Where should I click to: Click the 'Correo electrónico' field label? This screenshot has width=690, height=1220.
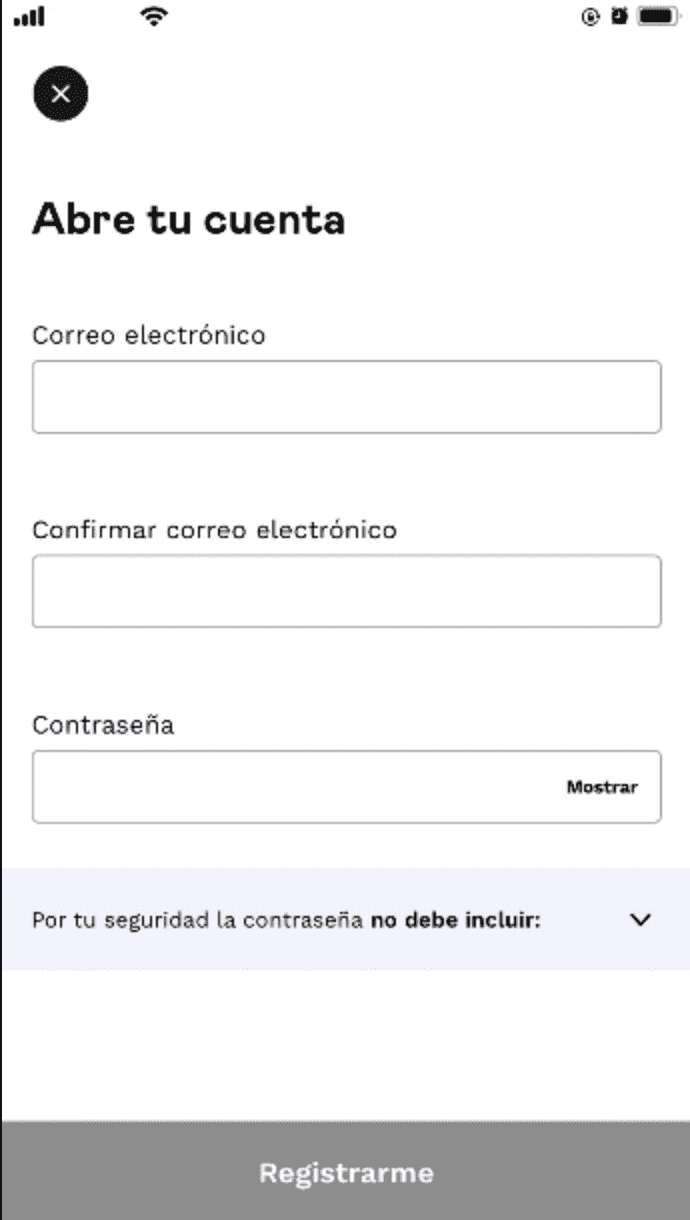(x=149, y=335)
